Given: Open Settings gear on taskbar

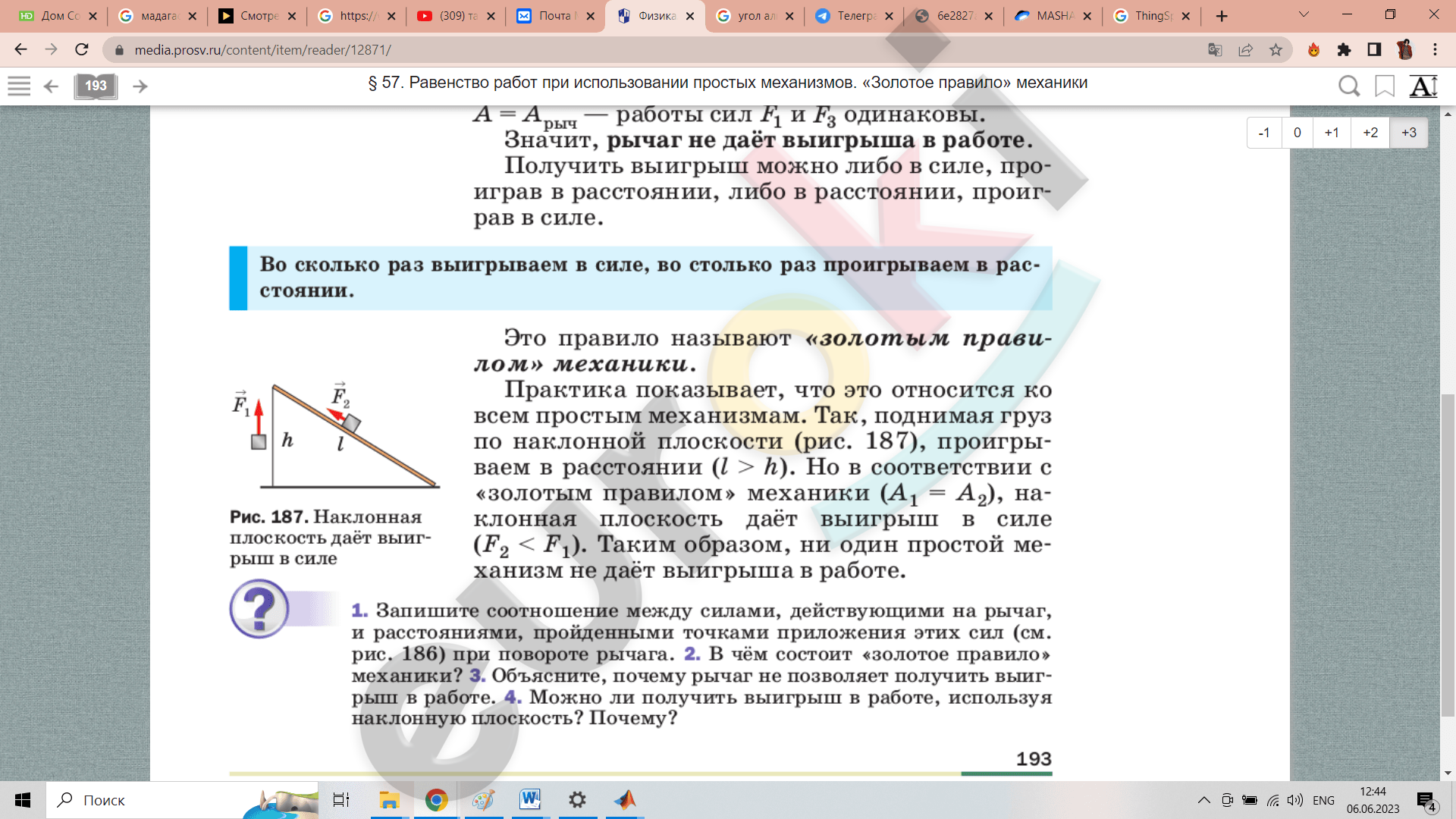Looking at the screenshot, I should coord(577,800).
